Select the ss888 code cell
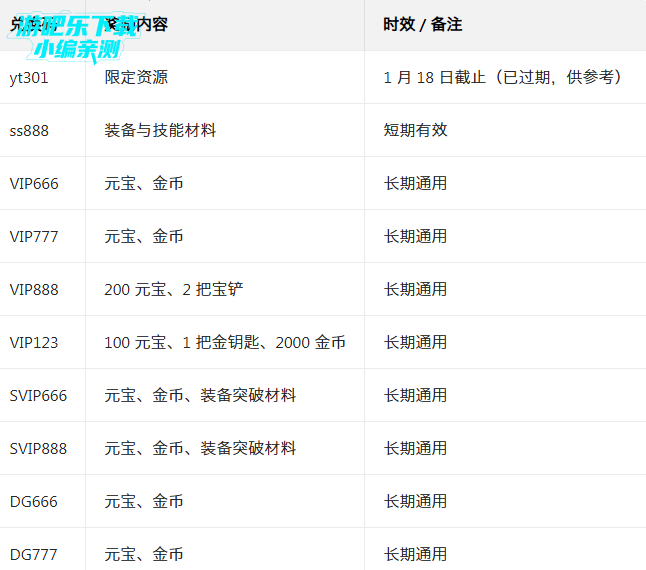Image resolution: width=646 pixels, height=570 pixels. [x=29, y=130]
